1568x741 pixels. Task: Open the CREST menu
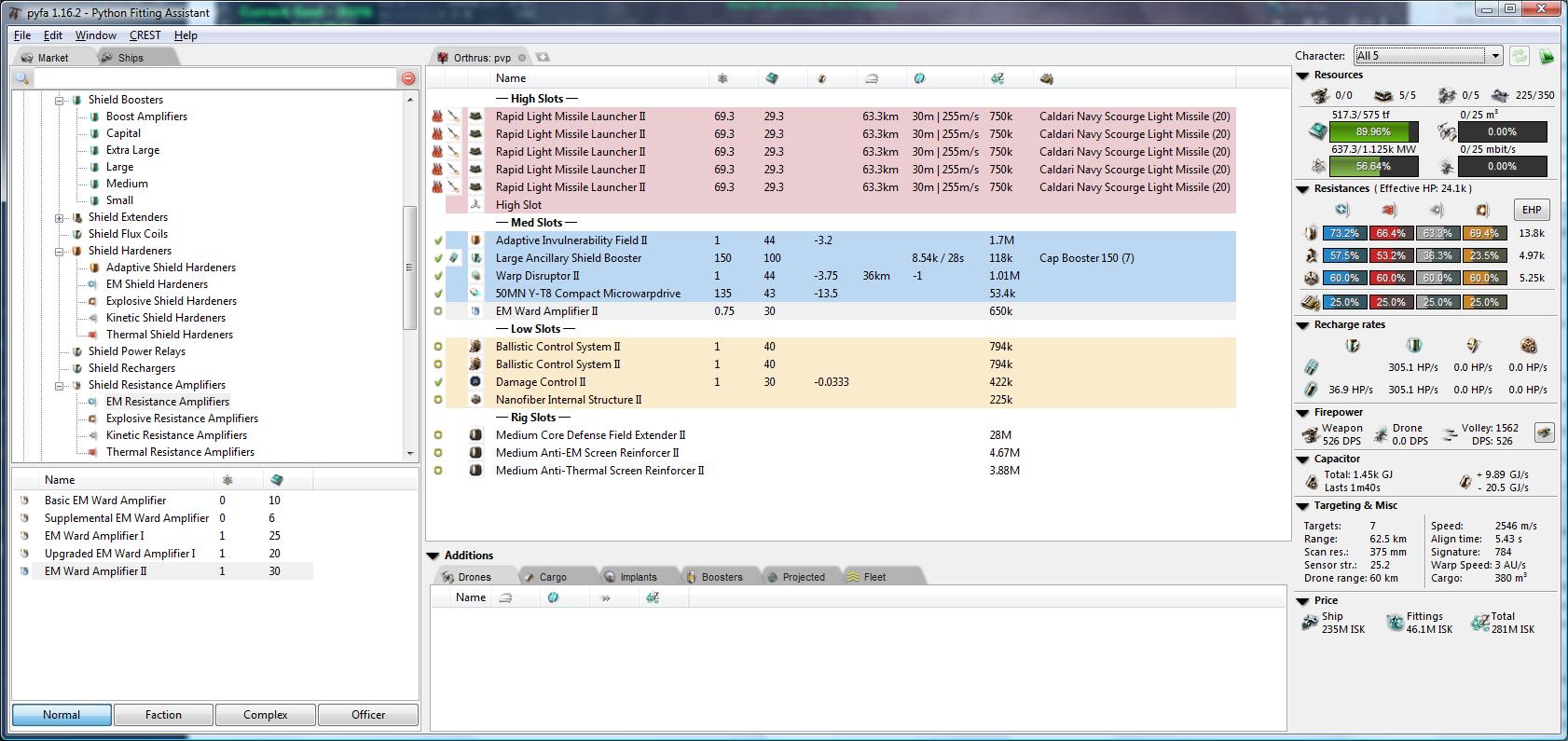click(145, 35)
